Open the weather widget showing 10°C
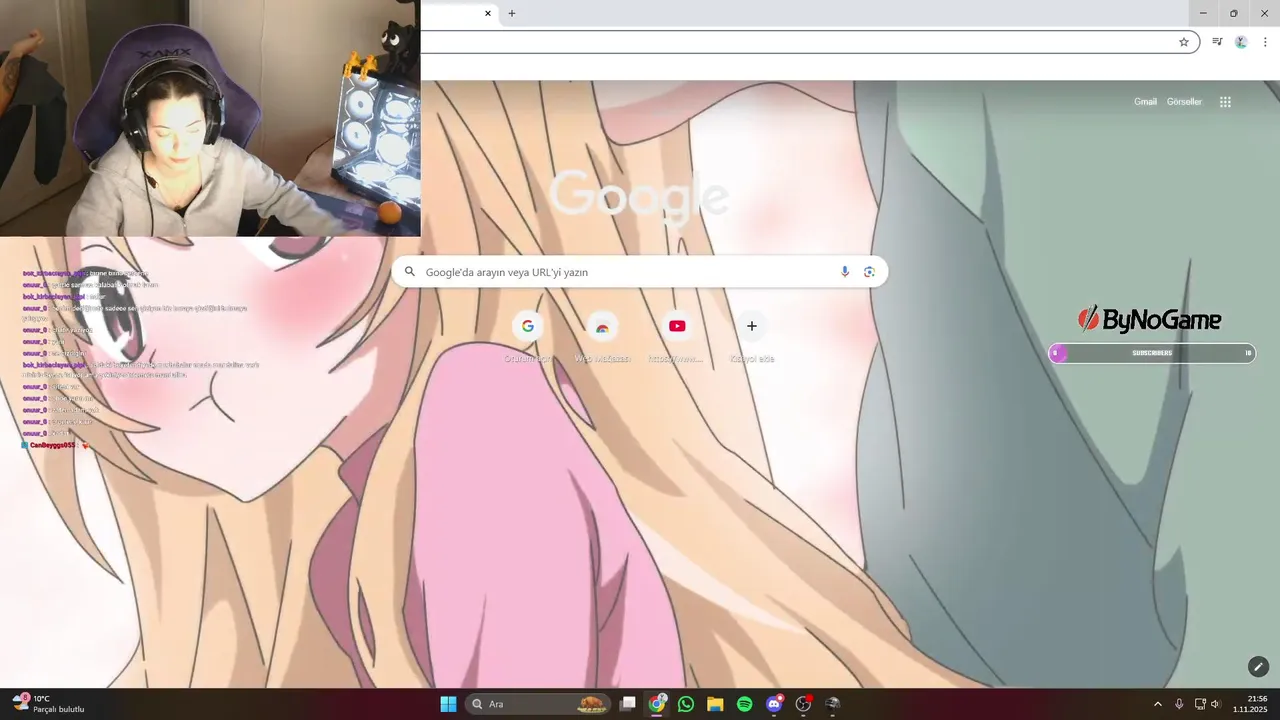The height and width of the screenshot is (720, 1280). [x=48, y=704]
